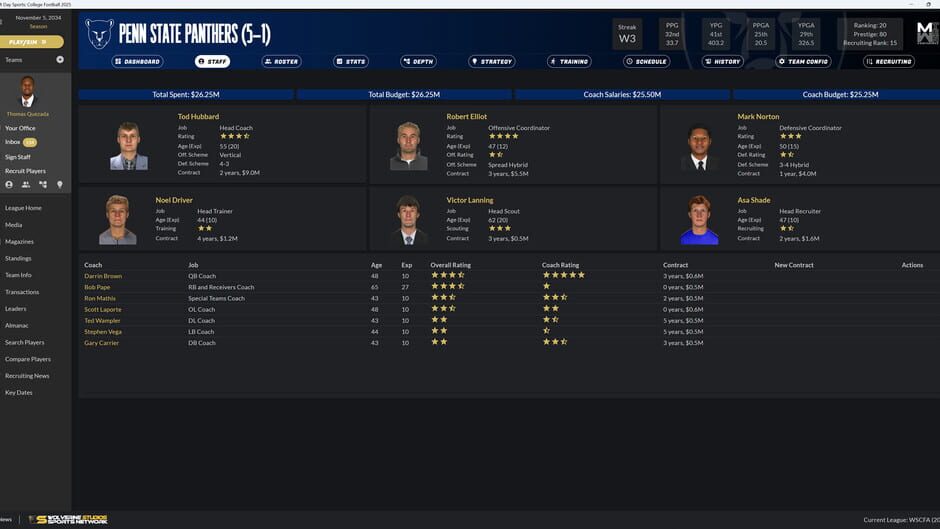940x529 pixels.
Task: Open Mark Norton defensive coordinator profile
Action: 758,116
